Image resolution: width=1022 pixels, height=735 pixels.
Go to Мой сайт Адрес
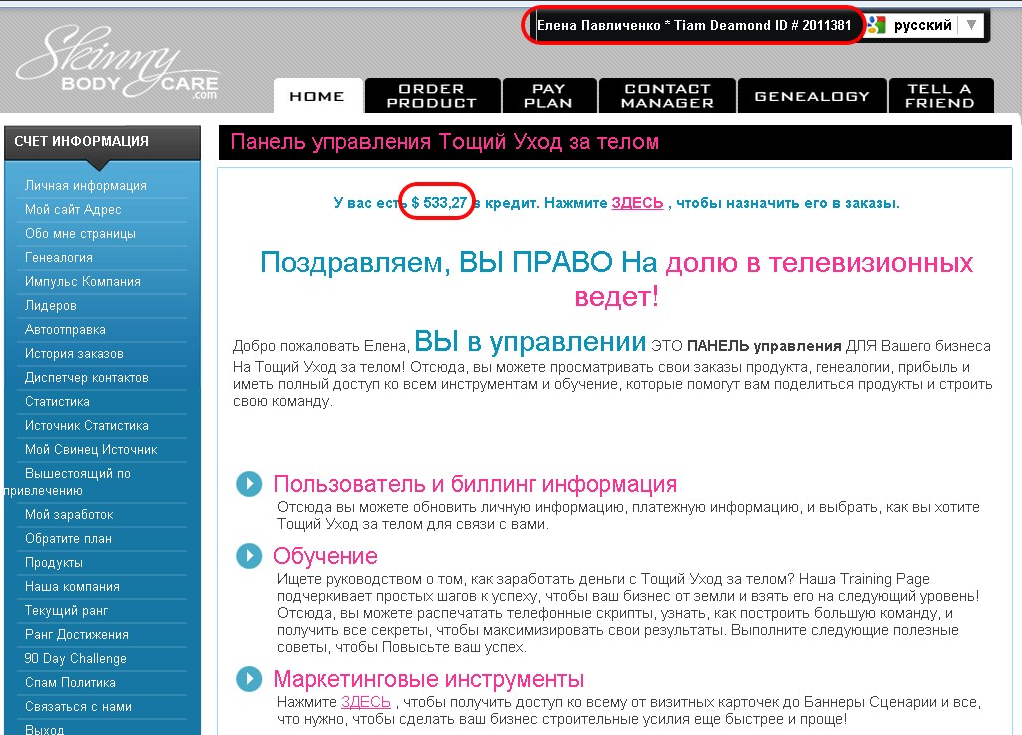(x=73, y=210)
